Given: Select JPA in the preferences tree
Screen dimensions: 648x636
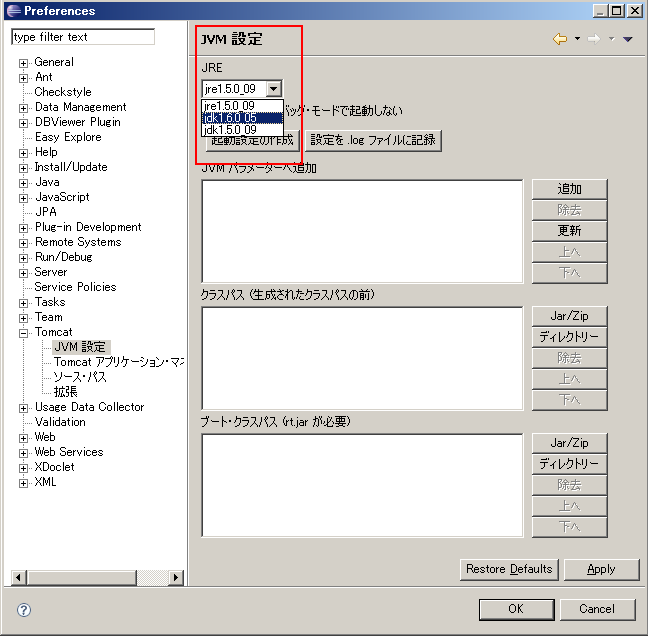Looking at the screenshot, I should point(46,212).
